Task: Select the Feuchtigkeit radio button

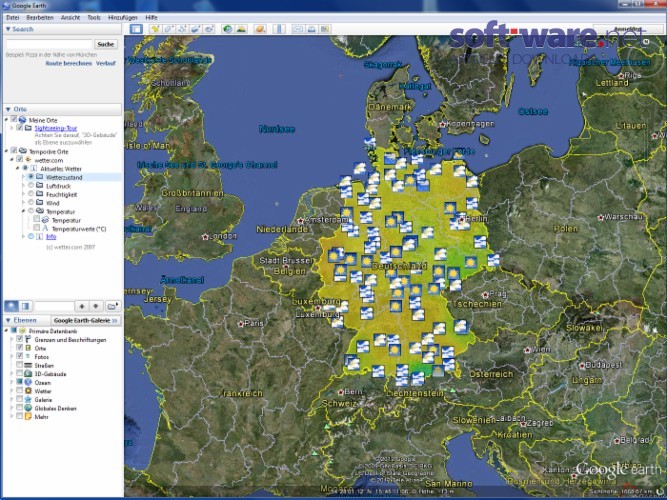Action: 31,194
